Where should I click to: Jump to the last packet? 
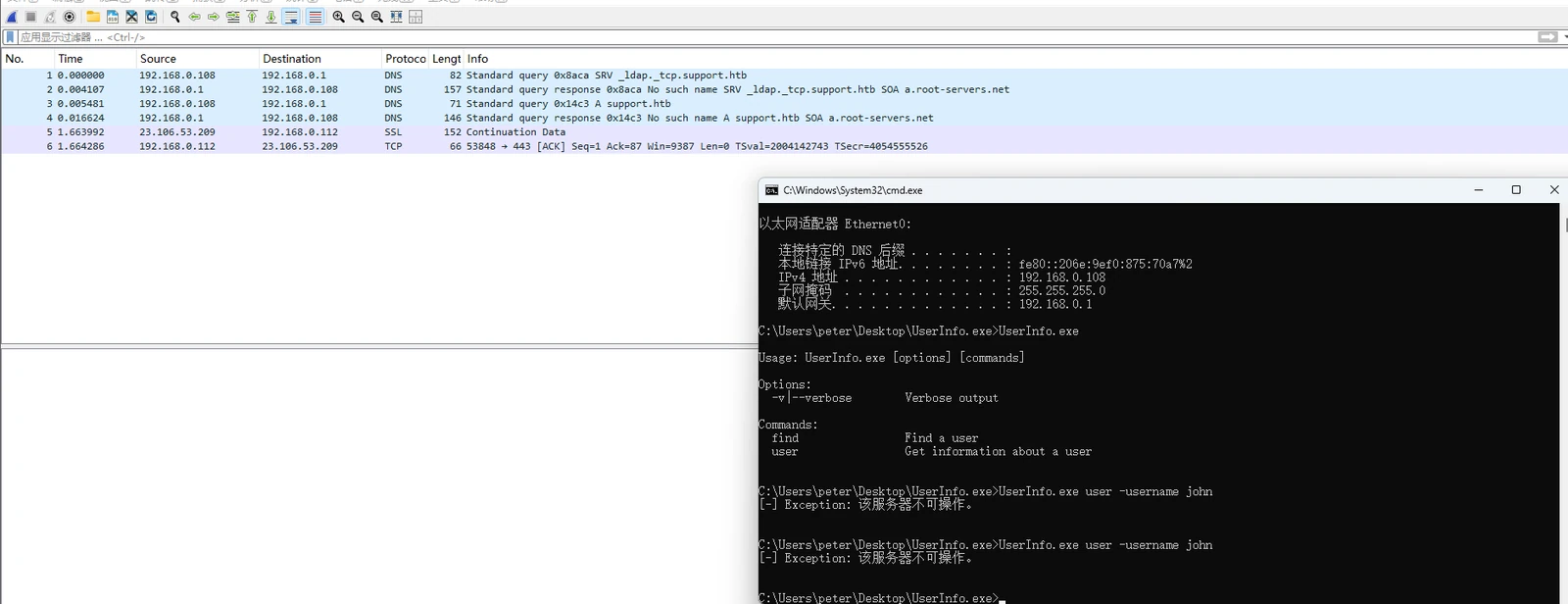pos(271,17)
